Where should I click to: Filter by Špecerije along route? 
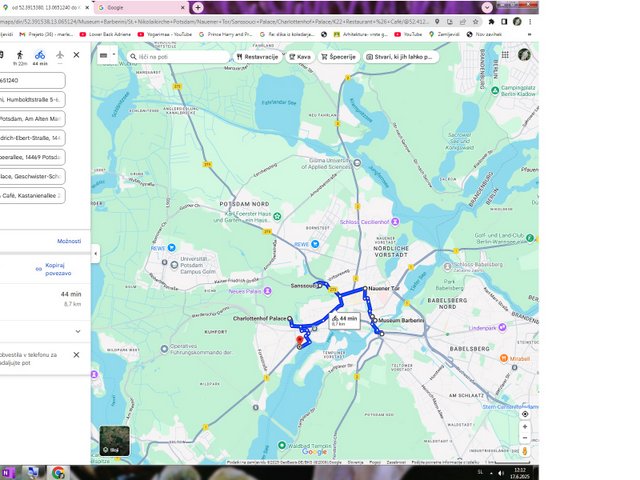click(338, 57)
